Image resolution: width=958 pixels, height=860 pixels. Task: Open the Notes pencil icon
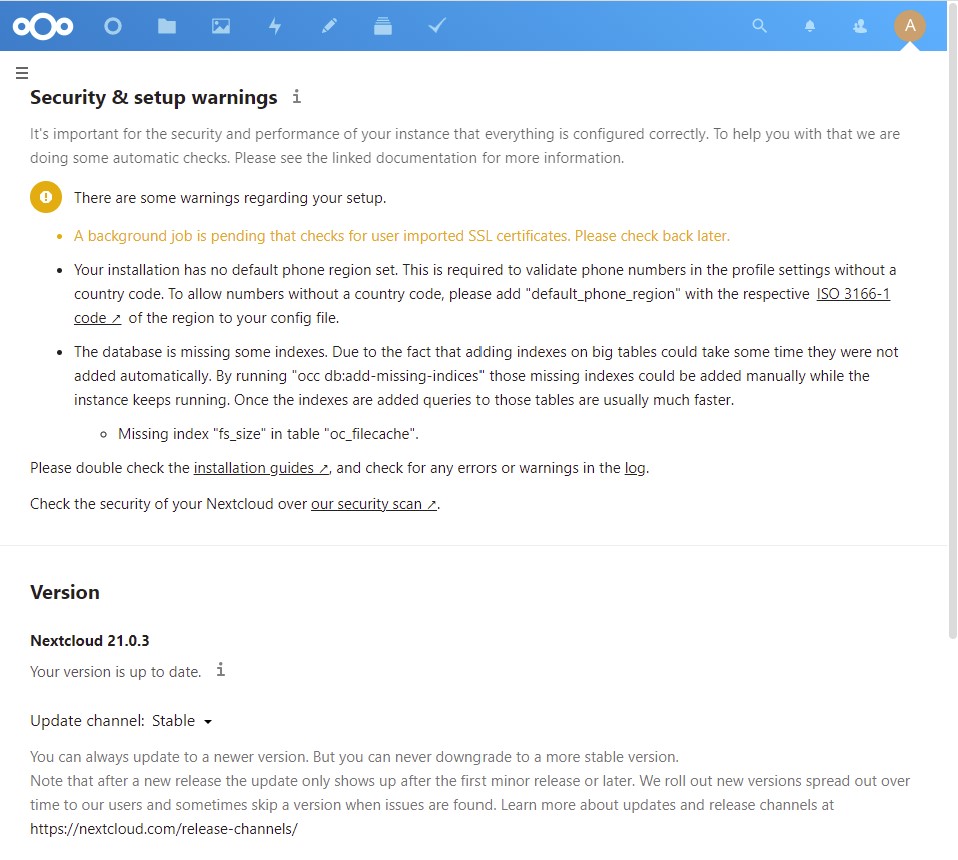click(x=329, y=26)
